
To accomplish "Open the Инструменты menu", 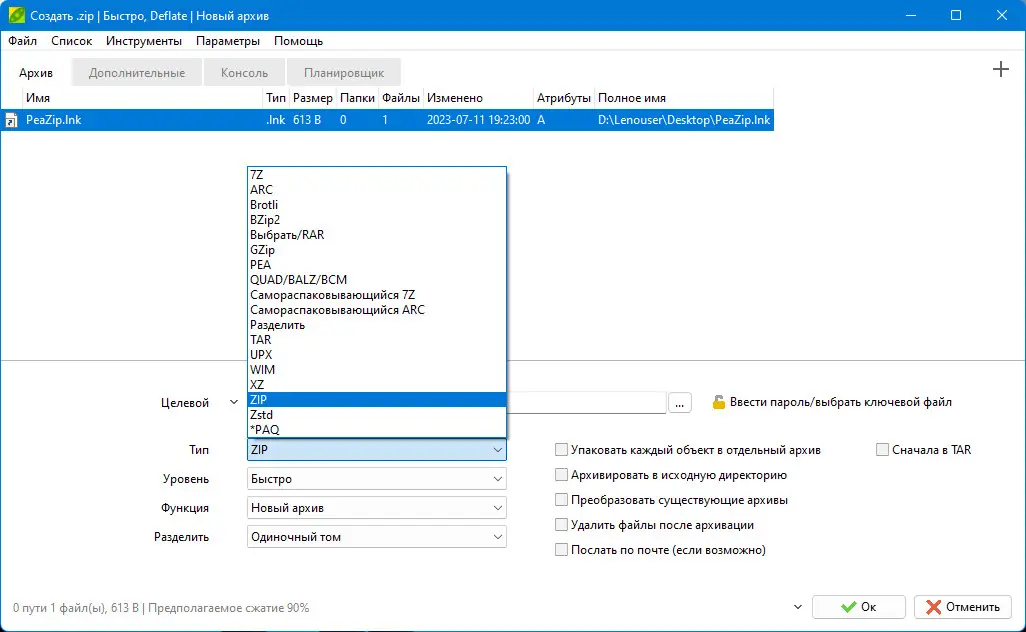I will pos(144,41).
